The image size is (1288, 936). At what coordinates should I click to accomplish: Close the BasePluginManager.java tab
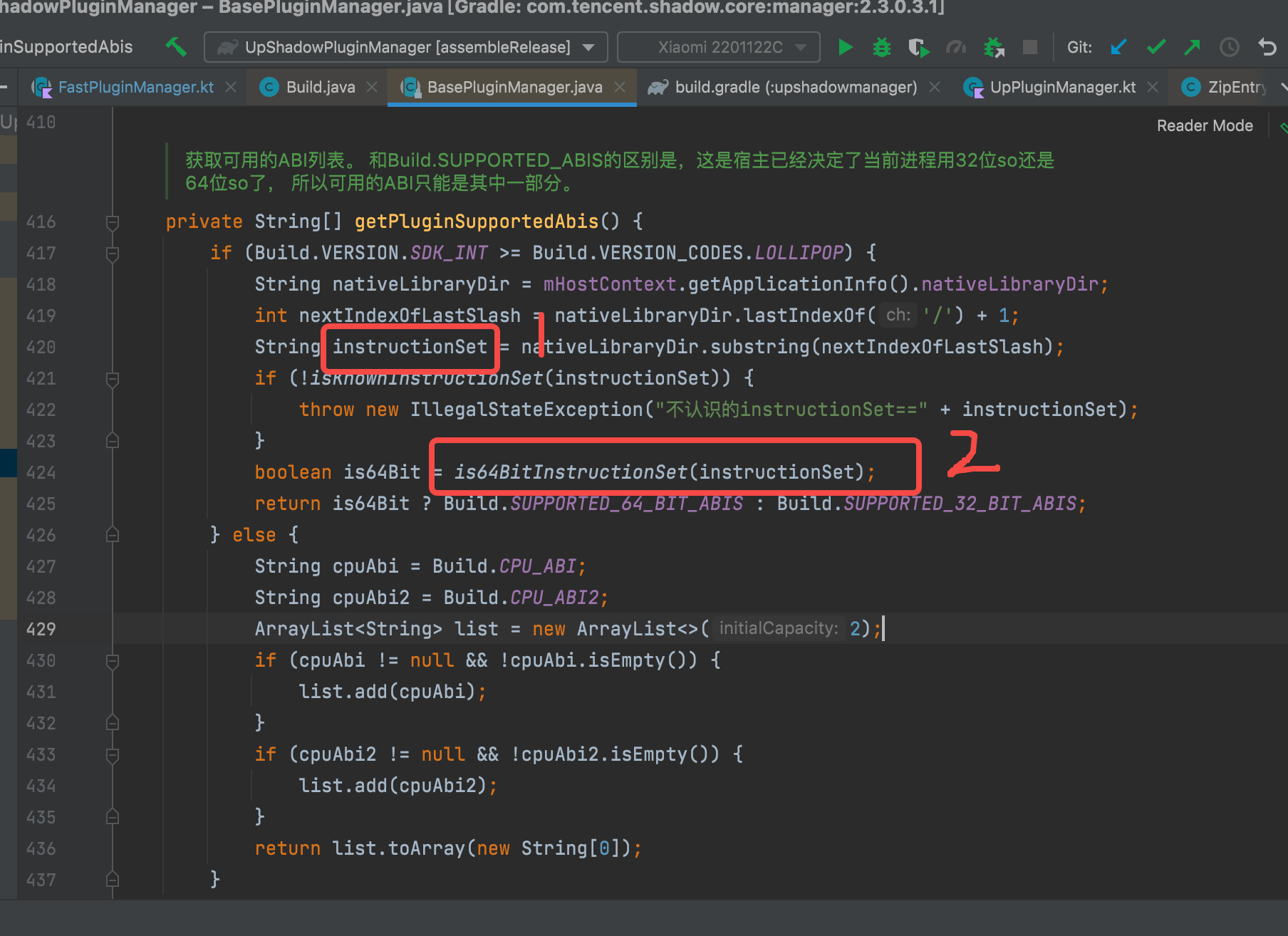coord(620,87)
